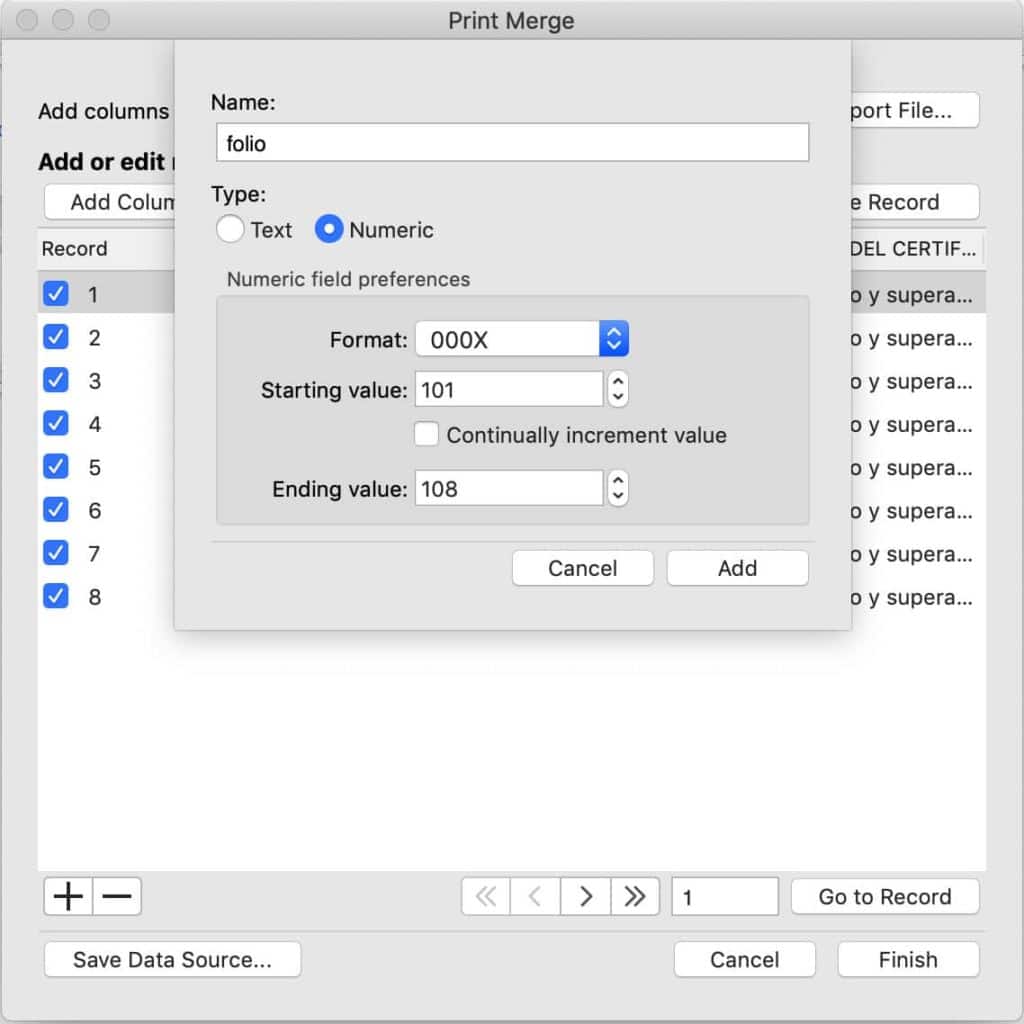Enable Continually increment value checkbox
The width and height of the screenshot is (1024, 1024).
point(427,435)
